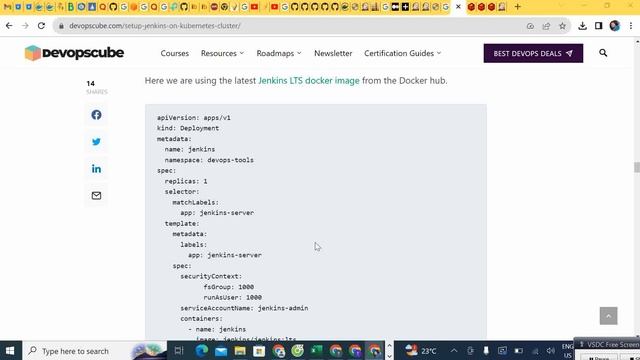Follow the Jenkins LTS docker image link
This screenshot has height=360, width=640.
click(x=309, y=80)
